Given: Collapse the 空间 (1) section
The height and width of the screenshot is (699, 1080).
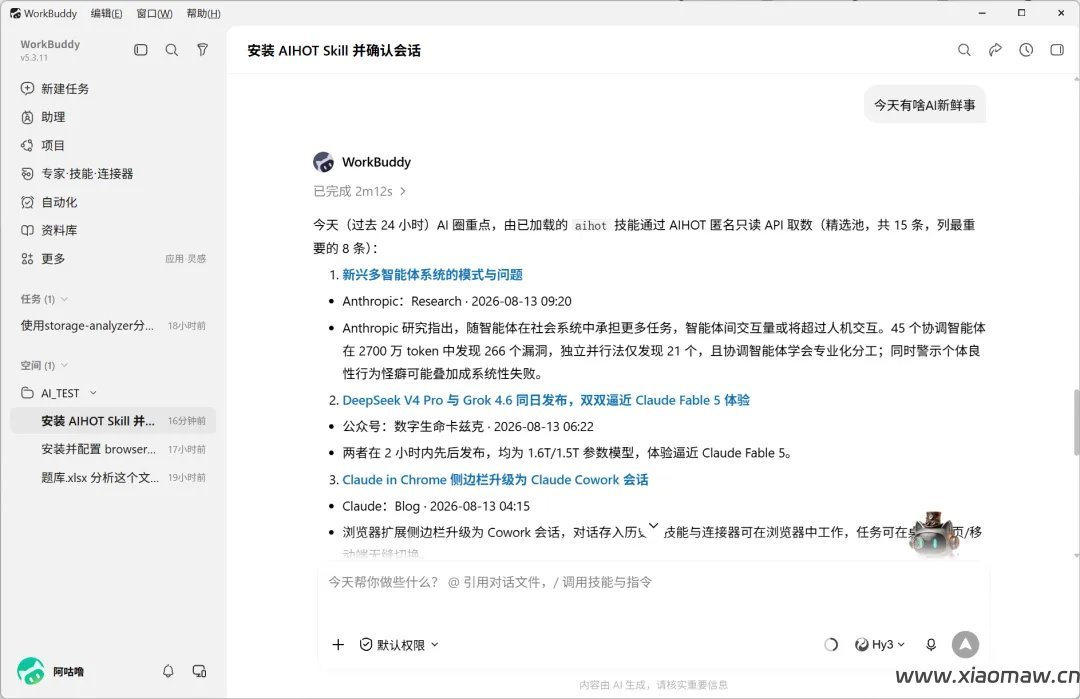Looking at the screenshot, I should (x=64, y=365).
